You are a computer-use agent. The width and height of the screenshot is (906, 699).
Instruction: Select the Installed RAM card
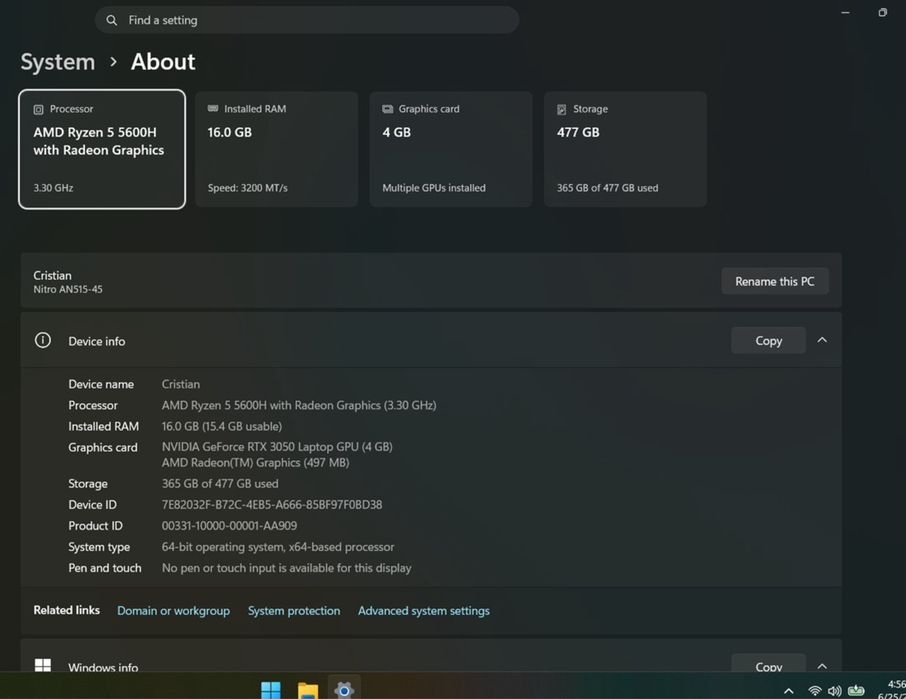pos(277,149)
